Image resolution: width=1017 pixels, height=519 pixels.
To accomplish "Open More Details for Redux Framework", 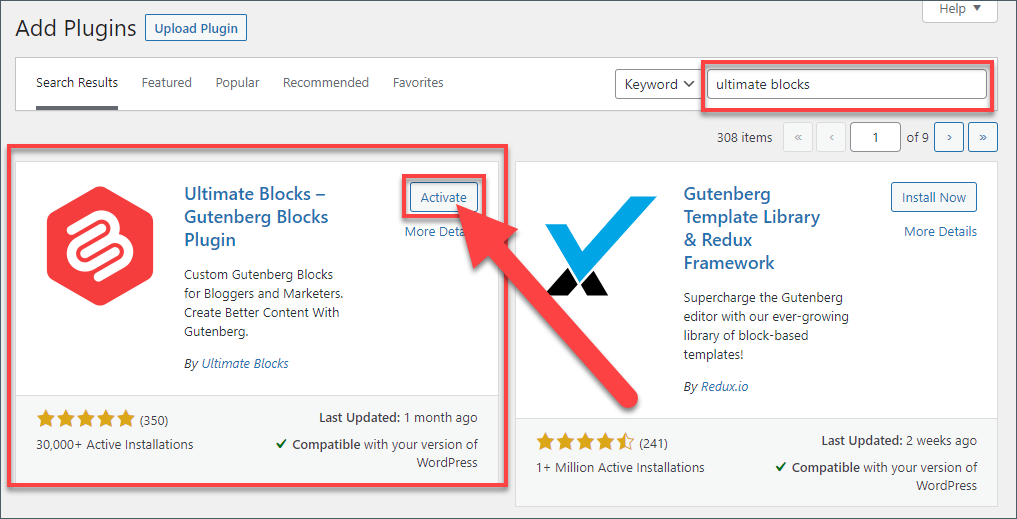I will (940, 231).
